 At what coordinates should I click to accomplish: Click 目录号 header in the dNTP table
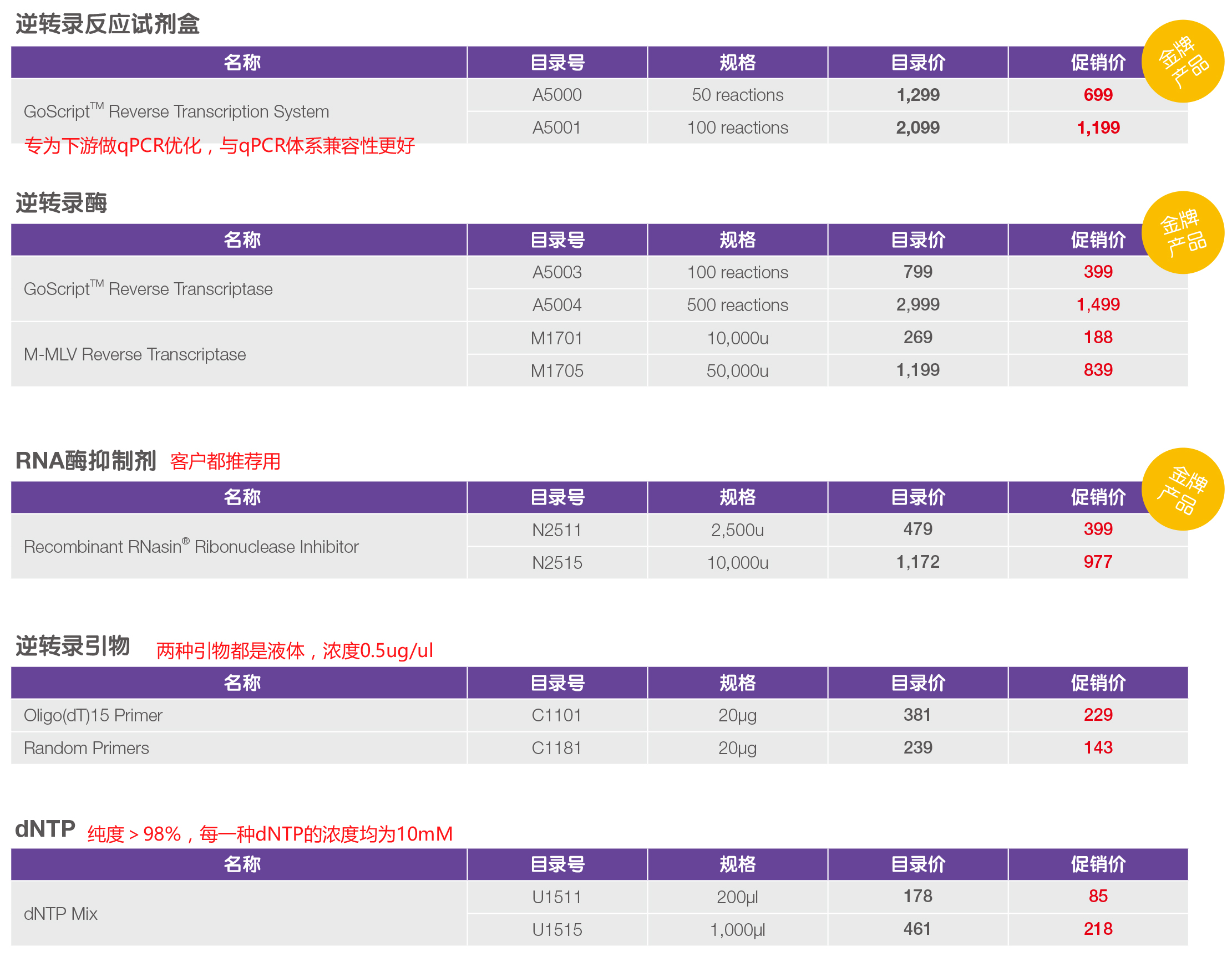[x=557, y=864]
